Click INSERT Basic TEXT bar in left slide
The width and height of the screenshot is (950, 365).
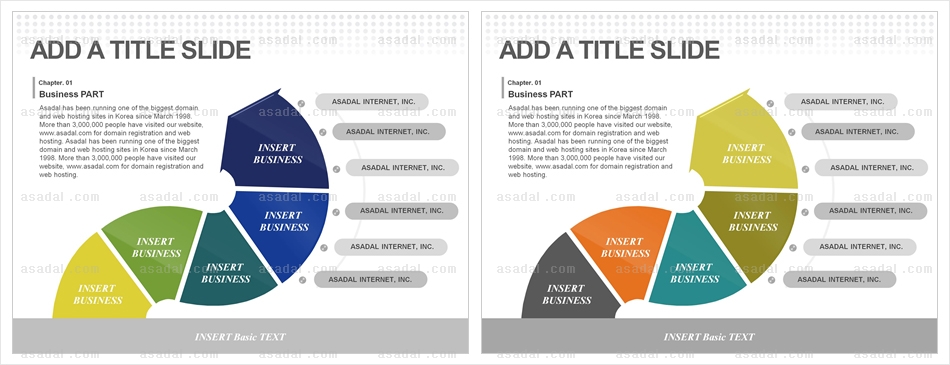[241, 337]
